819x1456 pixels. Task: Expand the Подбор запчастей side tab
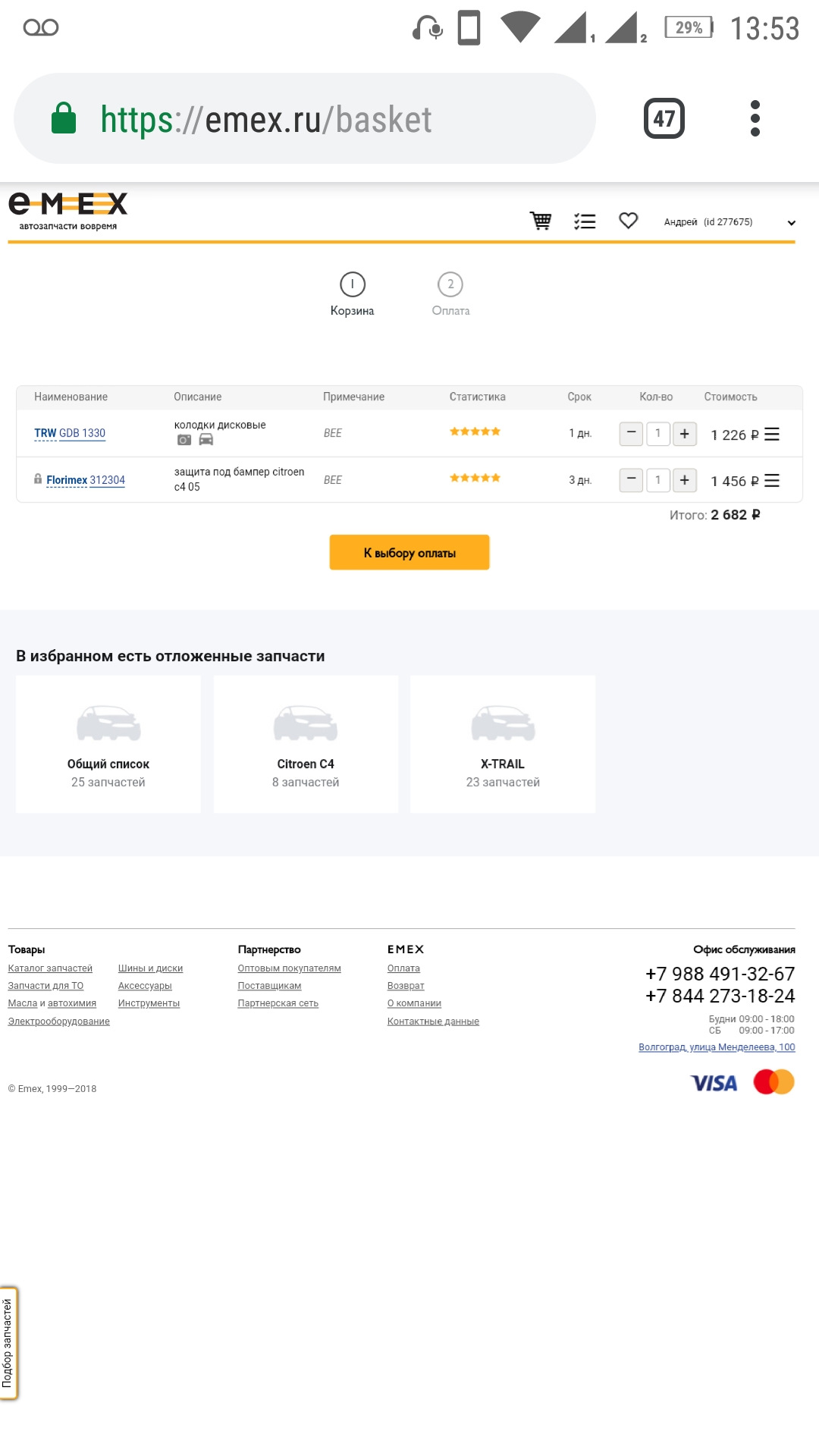[x=8, y=1343]
